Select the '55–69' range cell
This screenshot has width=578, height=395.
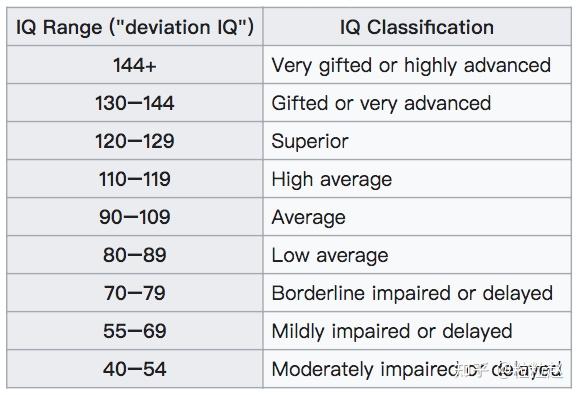[135, 331]
